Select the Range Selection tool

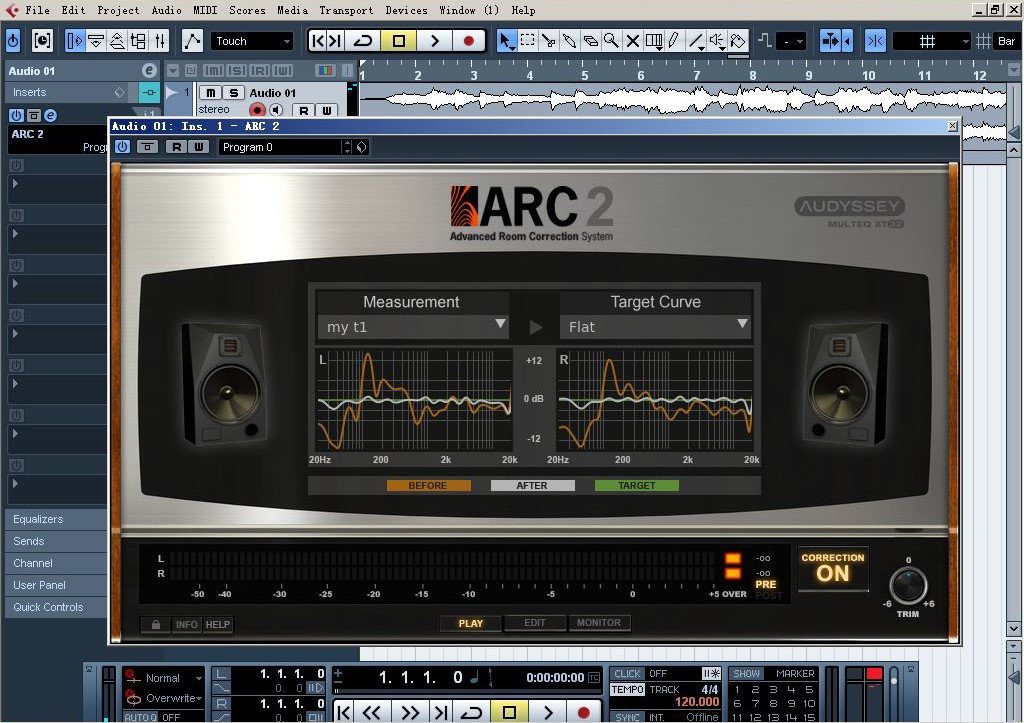527,40
